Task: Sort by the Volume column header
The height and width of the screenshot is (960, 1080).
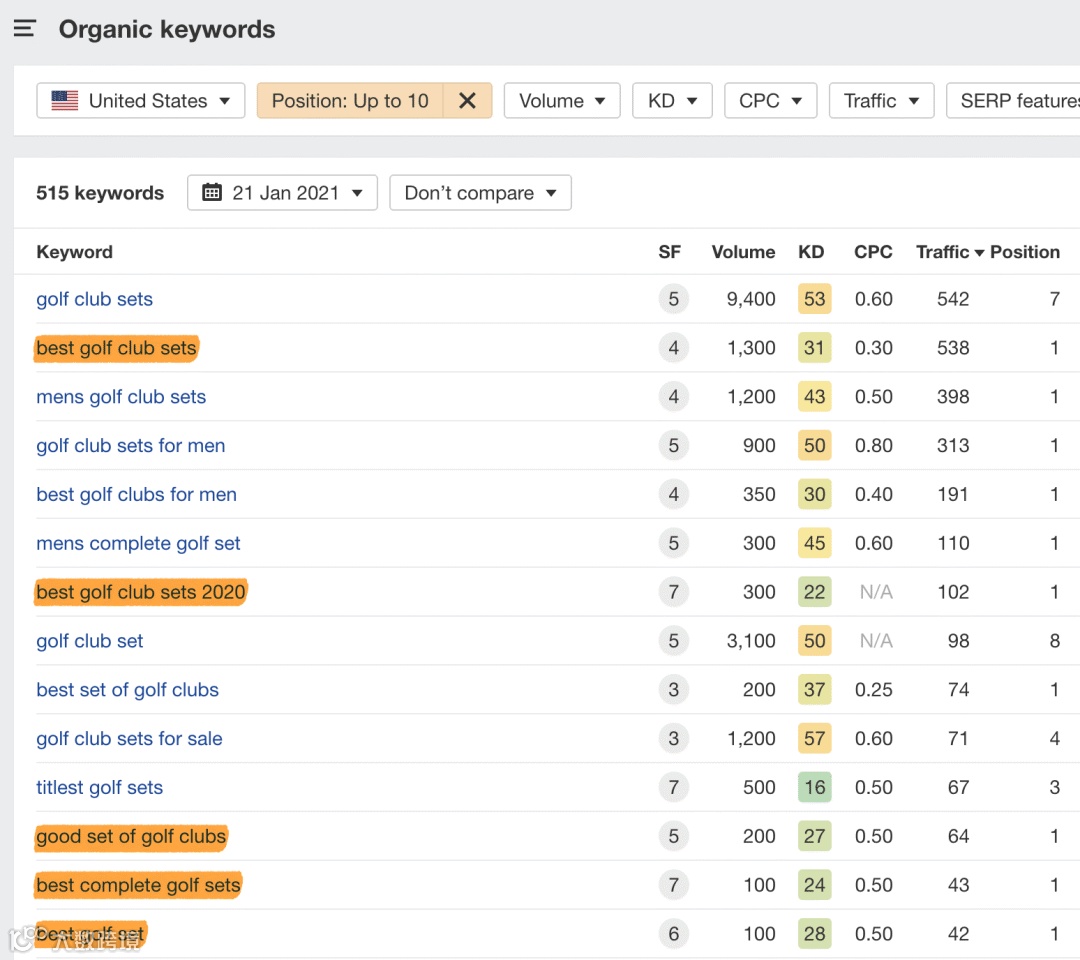Action: click(x=743, y=252)
